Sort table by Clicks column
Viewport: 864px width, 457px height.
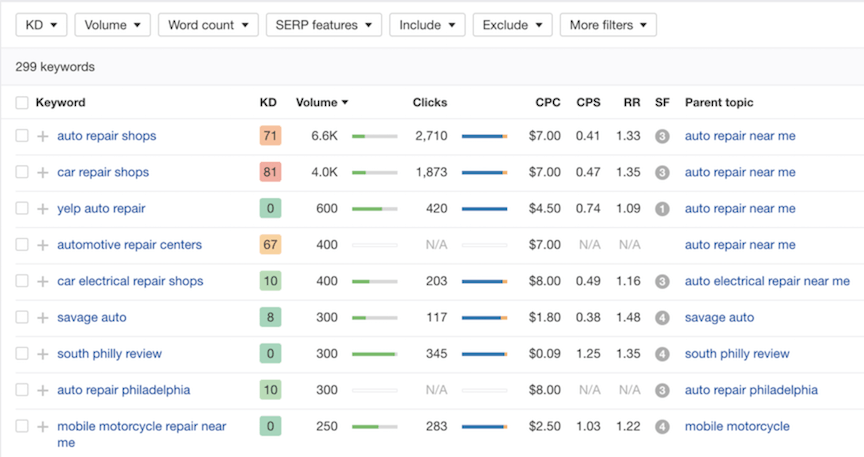pos(430,102)
